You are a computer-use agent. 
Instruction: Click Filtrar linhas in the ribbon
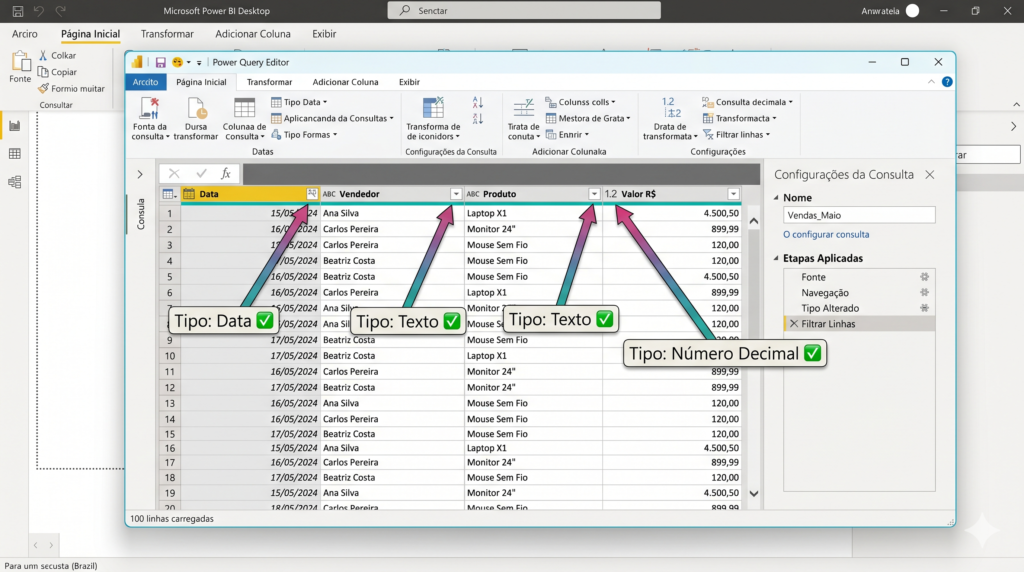coord(737,135)
